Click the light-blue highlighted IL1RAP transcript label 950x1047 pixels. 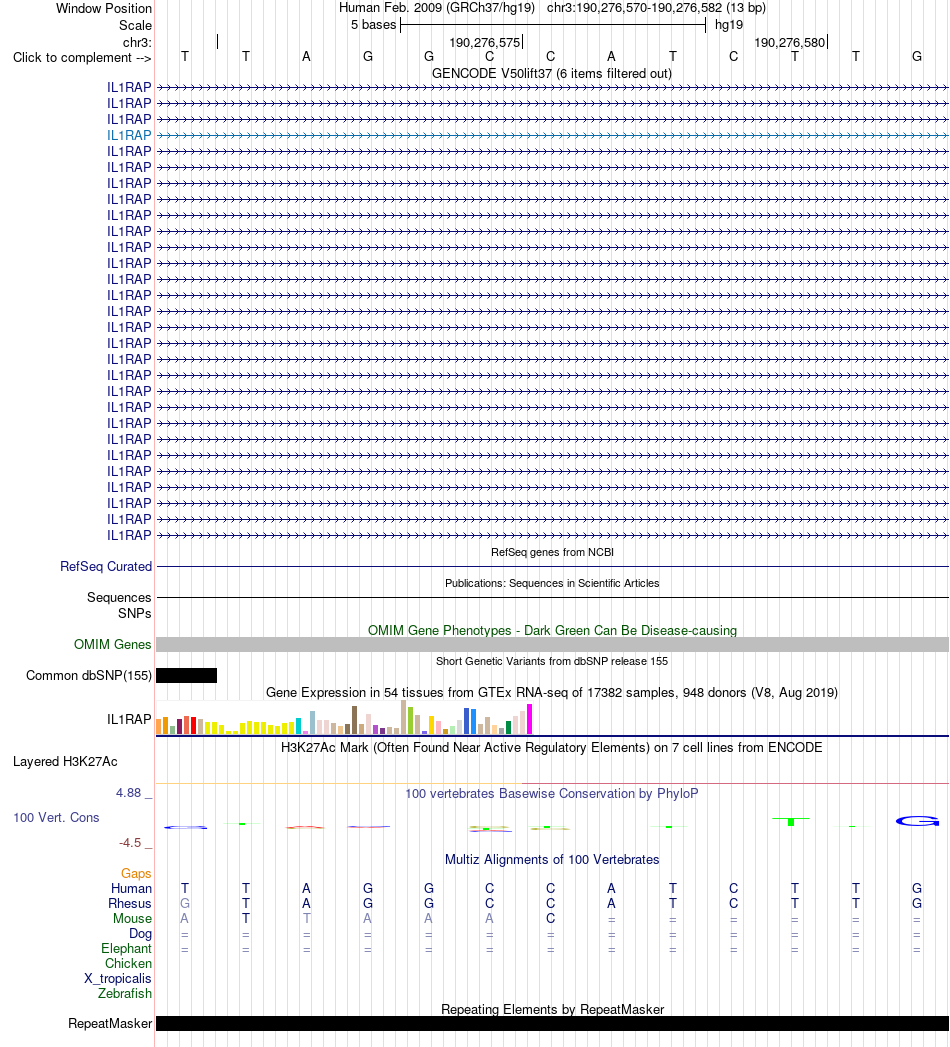tap(130, 136)
